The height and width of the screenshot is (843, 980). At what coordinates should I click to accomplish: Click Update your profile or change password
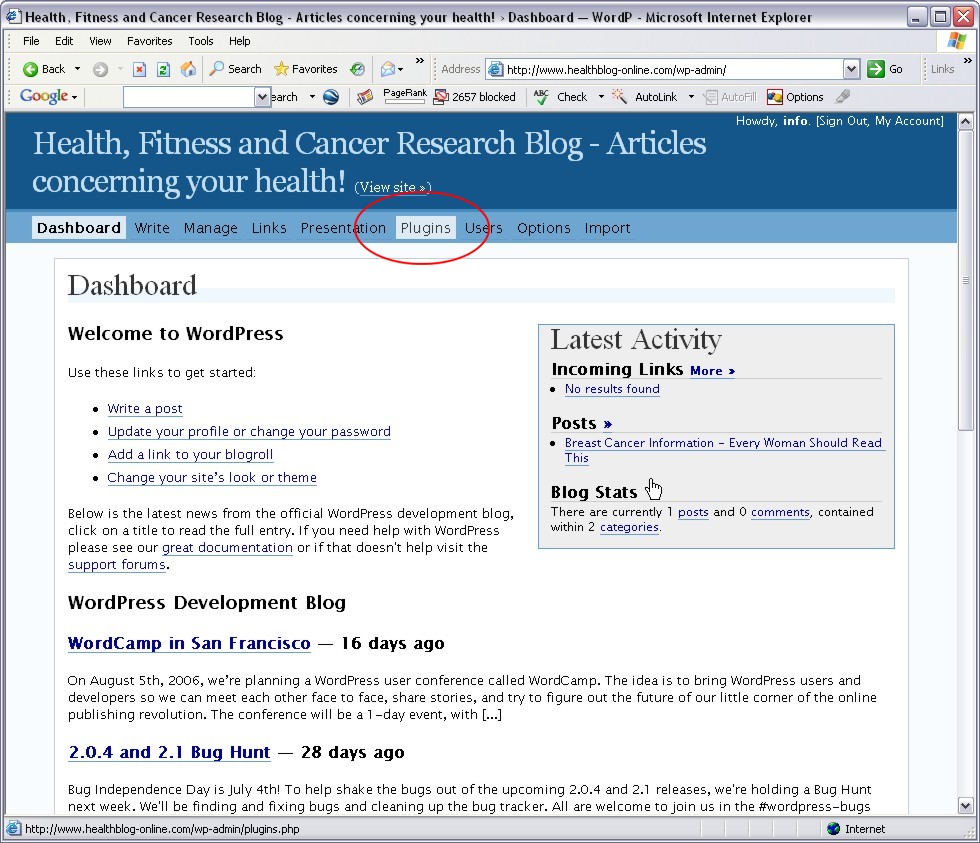[249, 432]
